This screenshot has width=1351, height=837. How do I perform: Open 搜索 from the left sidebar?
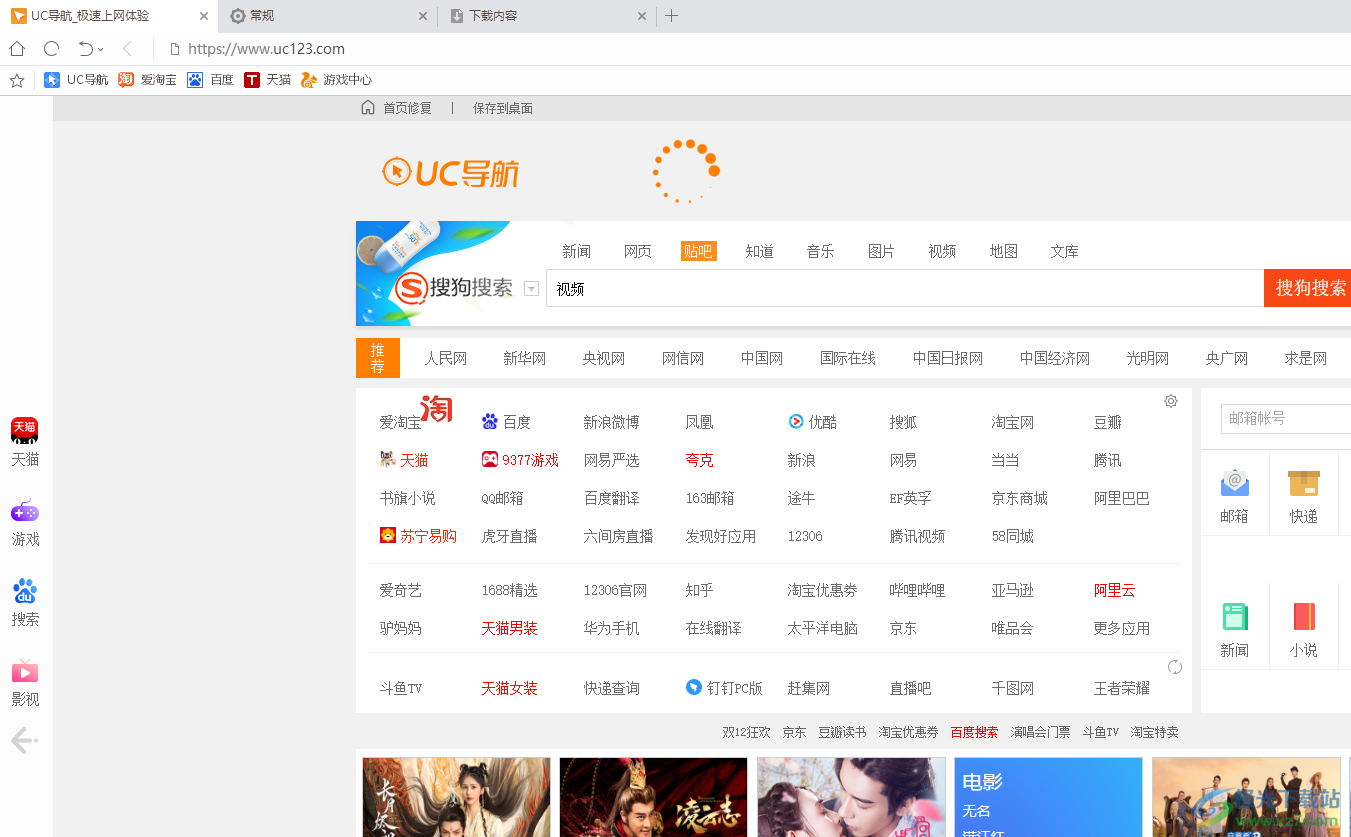25,603
